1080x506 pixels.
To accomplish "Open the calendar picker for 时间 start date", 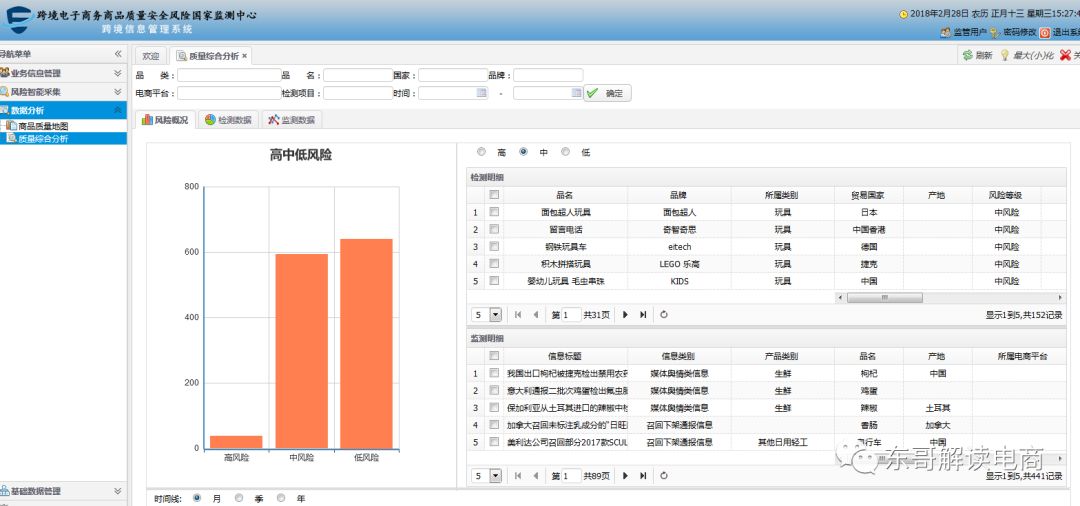I will tap(482, 93).
